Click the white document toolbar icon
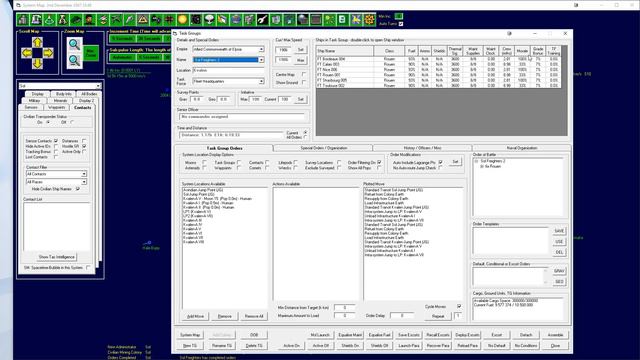 coord(342,19)
